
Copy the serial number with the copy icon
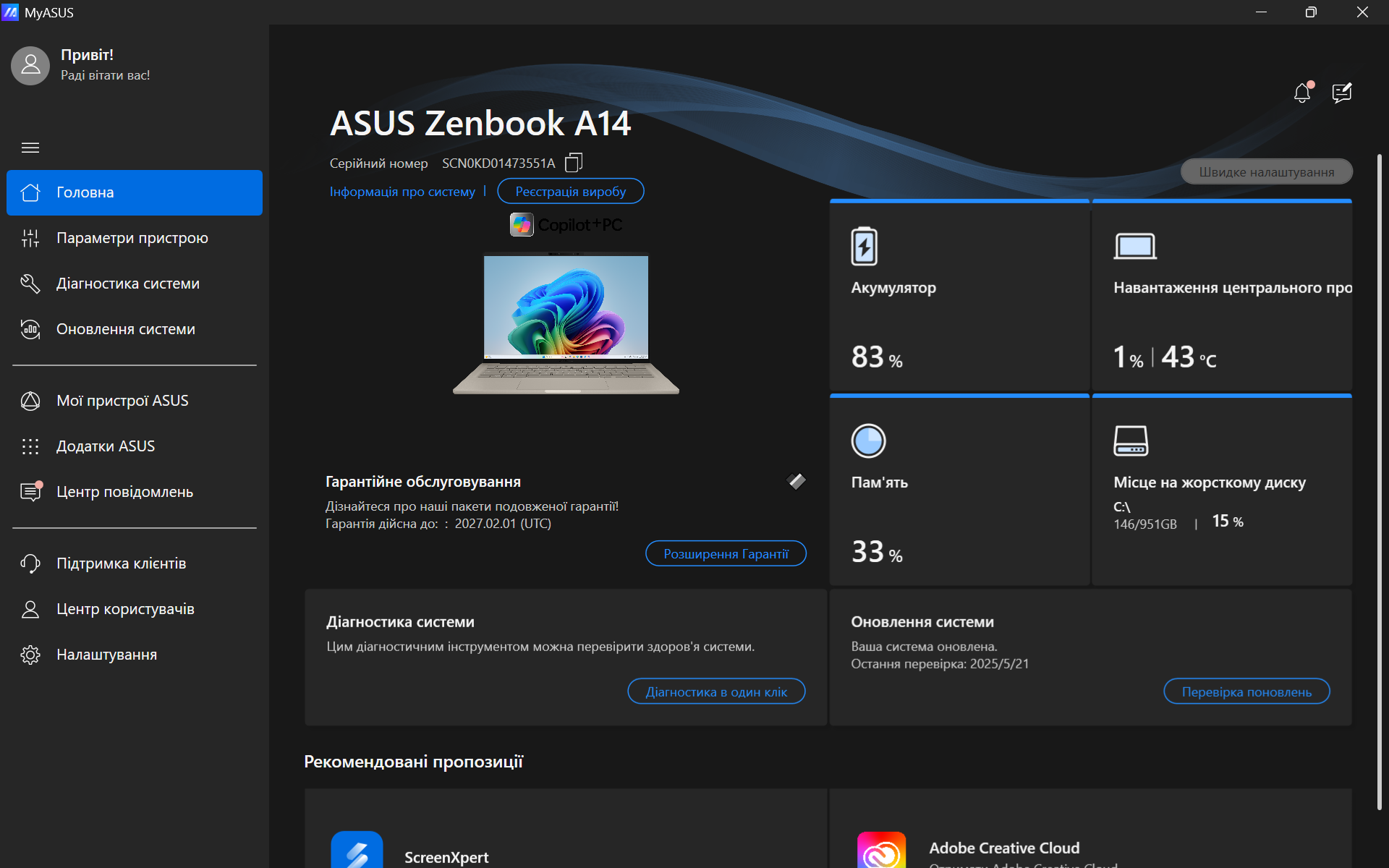pos(573,163)
